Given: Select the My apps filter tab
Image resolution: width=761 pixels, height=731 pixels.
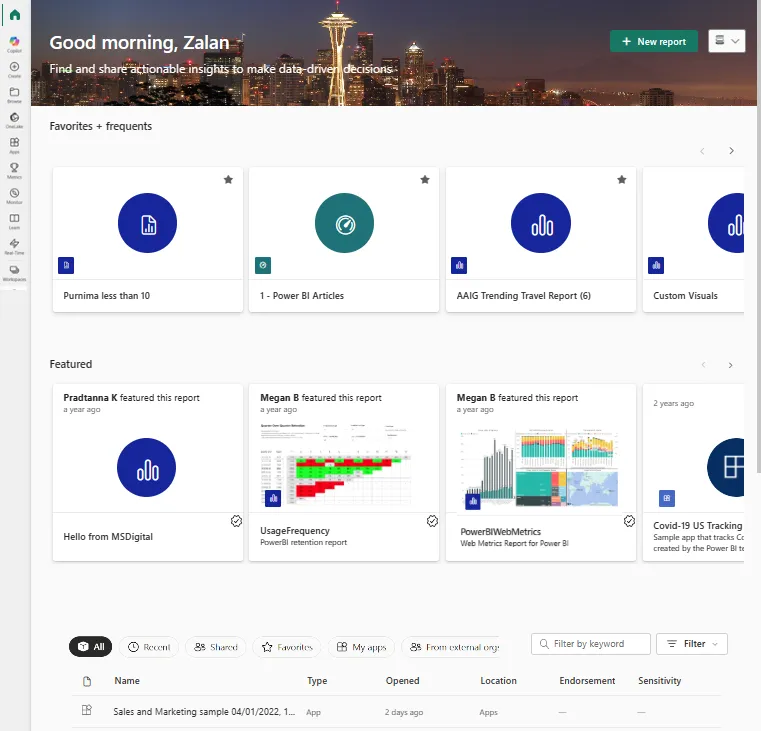Looking at the screenshot, I should pos(362,647).
